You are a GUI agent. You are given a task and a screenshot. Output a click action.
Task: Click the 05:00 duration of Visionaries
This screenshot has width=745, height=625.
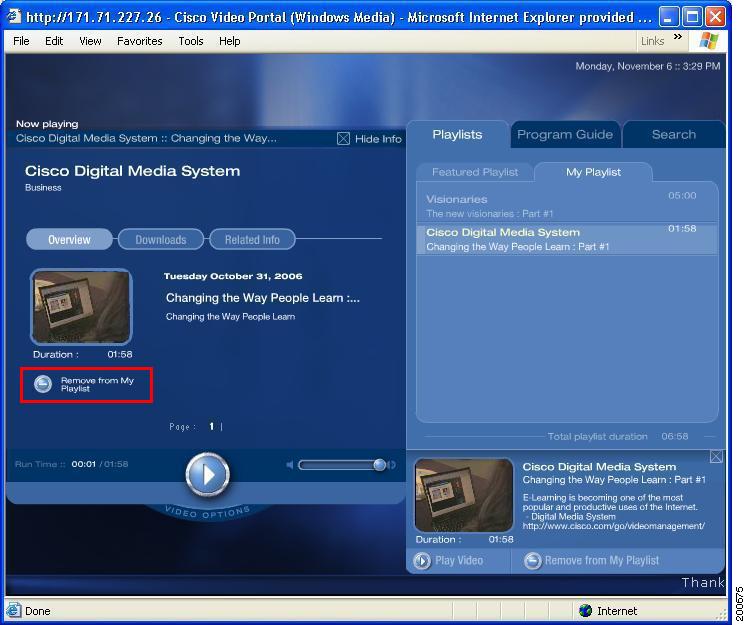pos(682,196)
